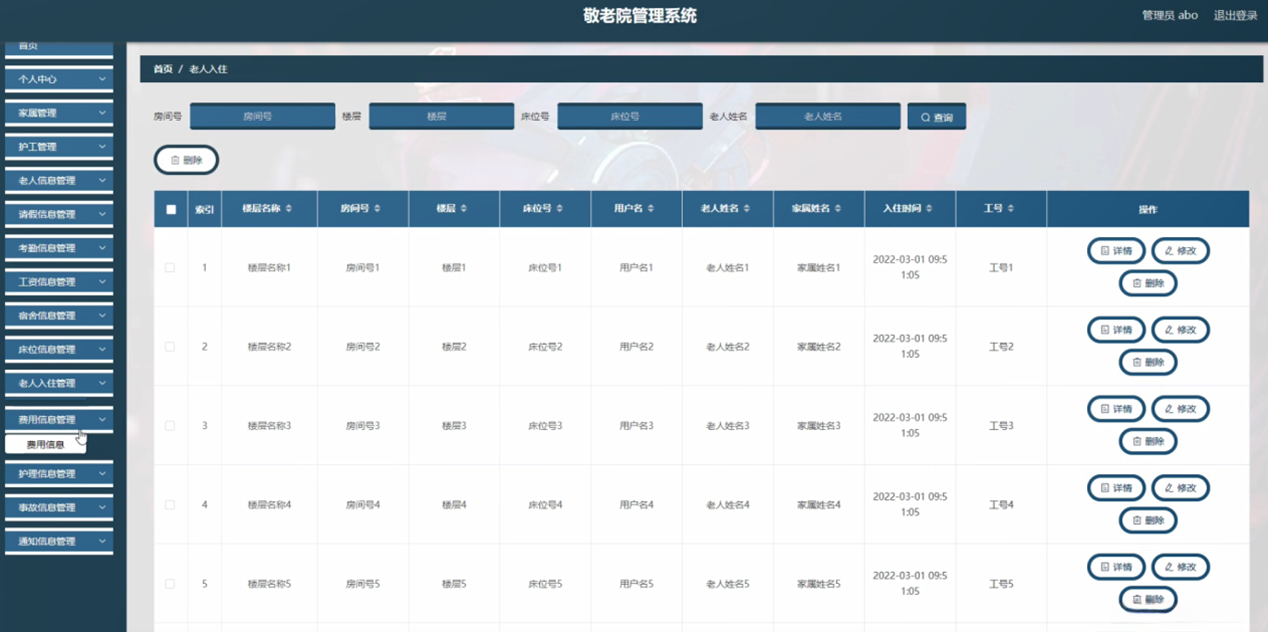Expand the 通知信息管理 sidebar menu
This screenshot has width=1268, height=632.
(59, 542)
